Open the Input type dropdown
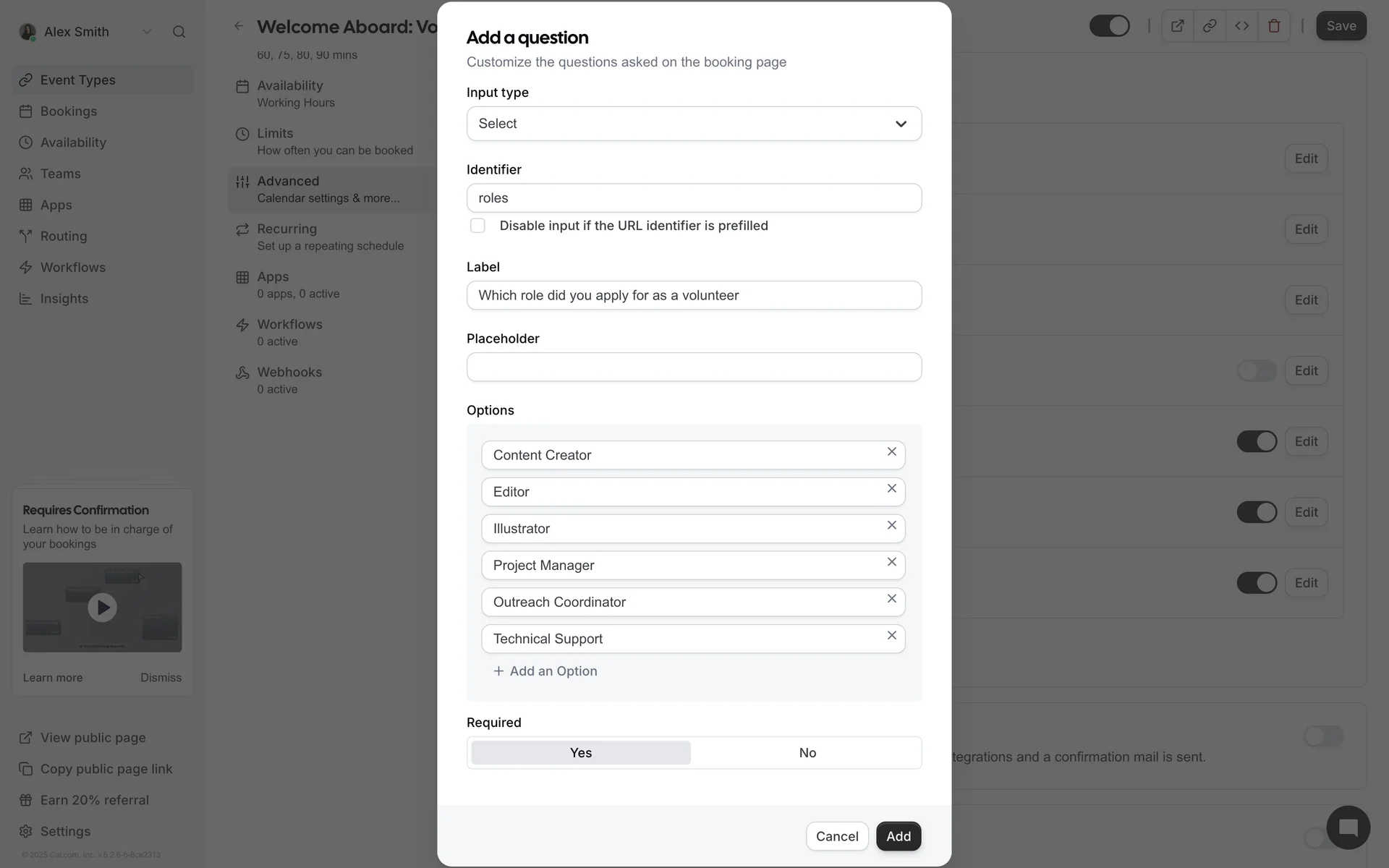Screen dimensions: 1389x868 [694, 124]
